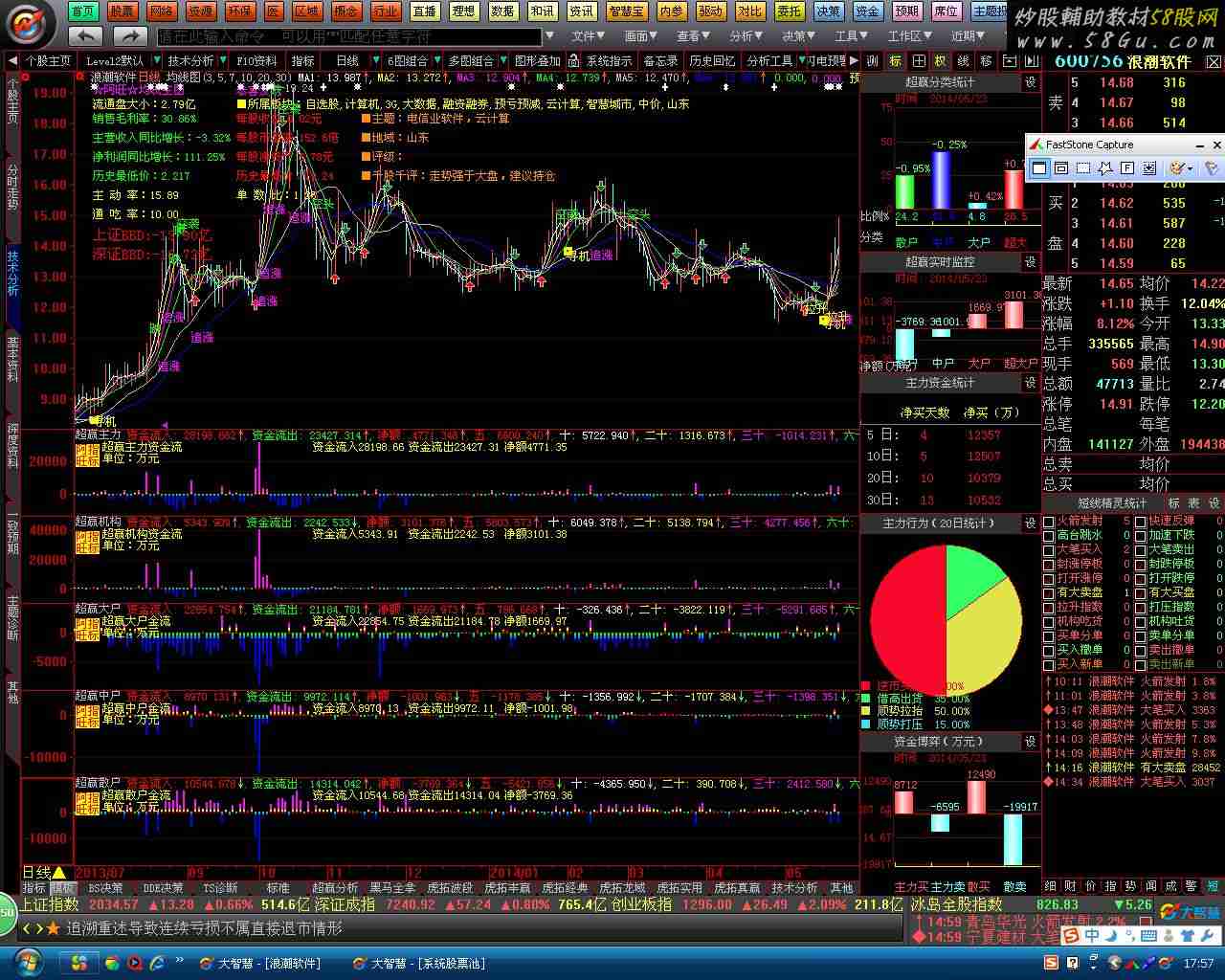Select FastStone capture window/object tool
This screenshot has height=980, width=1225.
tap(1061, 168)
